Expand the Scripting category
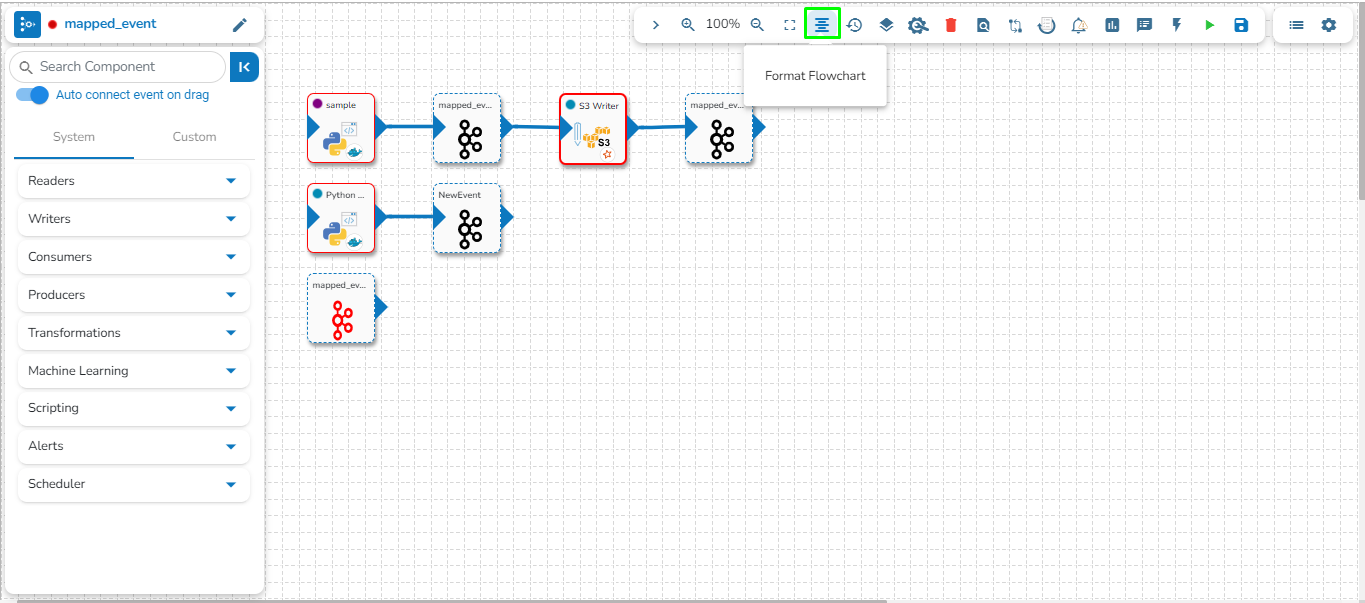 (x=134, y=408)
